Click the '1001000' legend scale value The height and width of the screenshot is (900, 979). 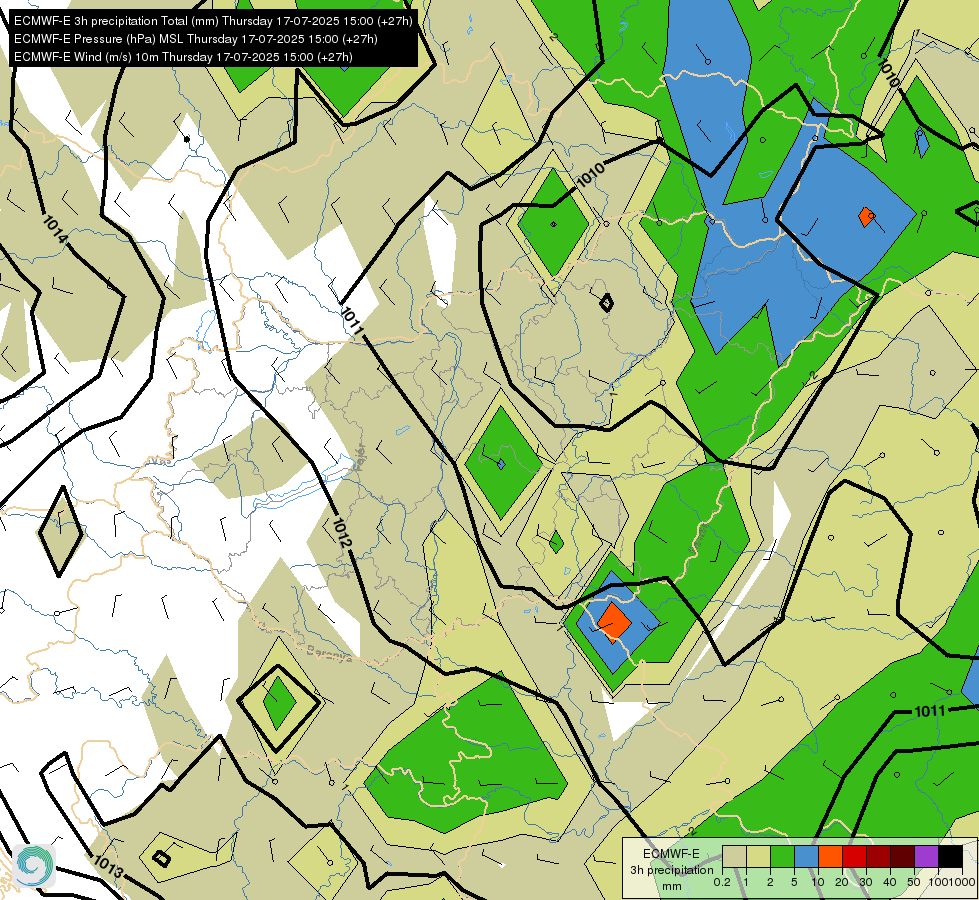(951, 882)
